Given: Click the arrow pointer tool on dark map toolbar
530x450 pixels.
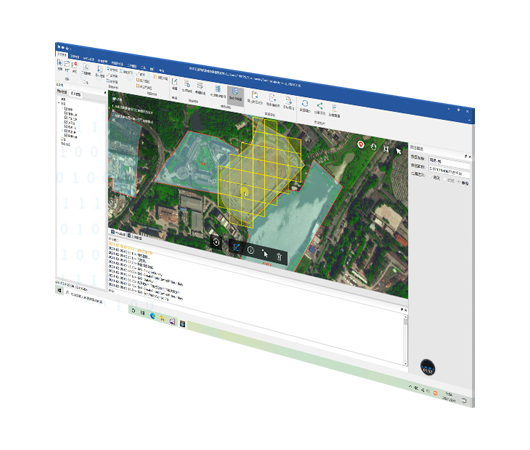Looking at the screenshot, I should coord(265,253).
